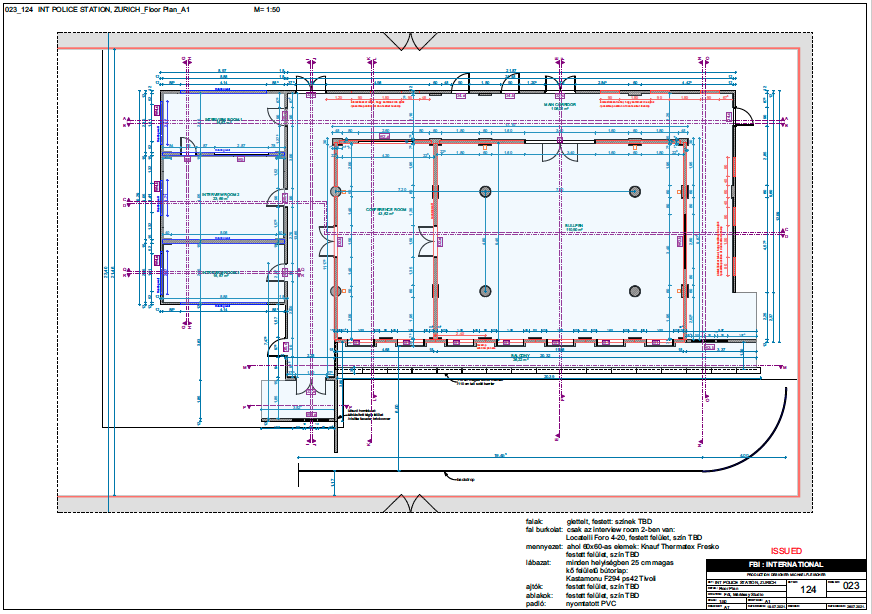Click the red ISSUED stamp
872x614 pixels.
786,549
